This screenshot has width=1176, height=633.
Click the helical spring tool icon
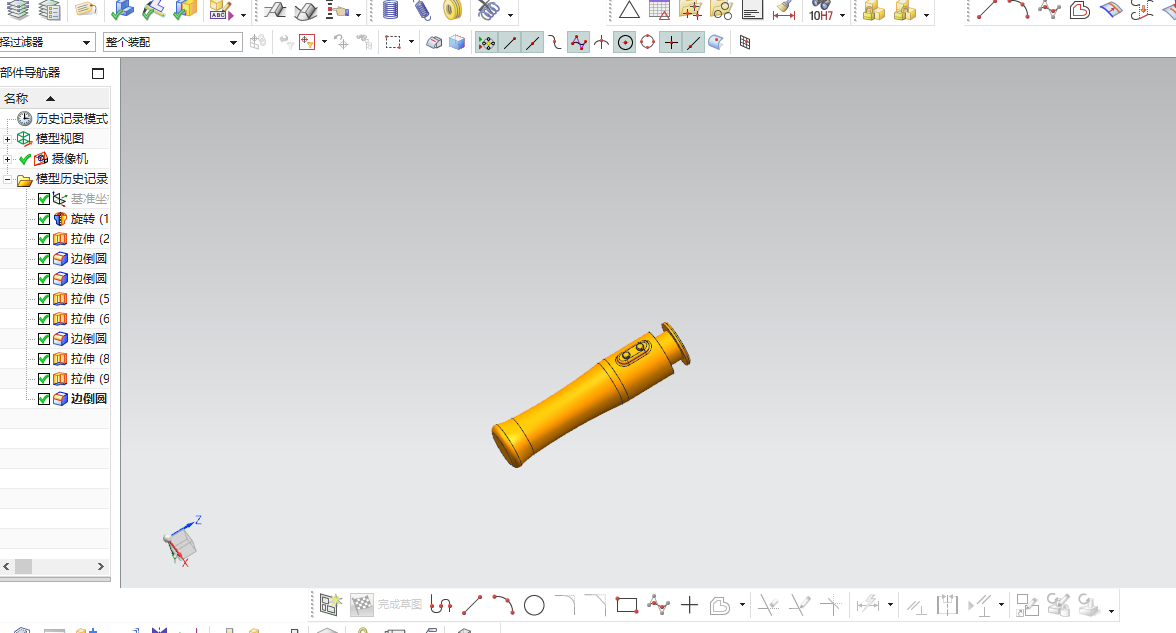tap(390, 10)
